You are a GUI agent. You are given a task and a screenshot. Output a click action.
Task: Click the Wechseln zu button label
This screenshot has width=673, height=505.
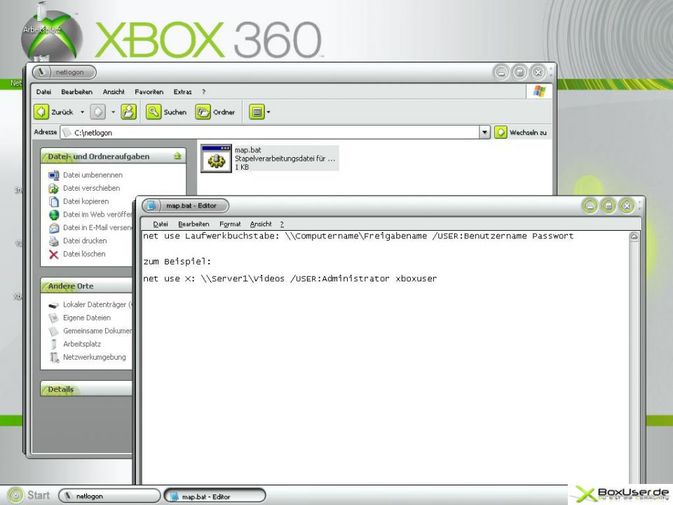click(x=528, y=133)
